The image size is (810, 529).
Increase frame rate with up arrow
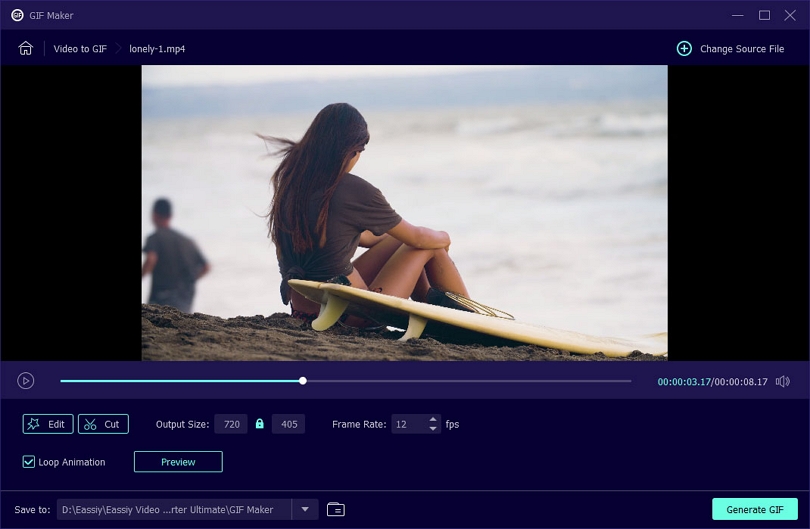tap(433, 419)
